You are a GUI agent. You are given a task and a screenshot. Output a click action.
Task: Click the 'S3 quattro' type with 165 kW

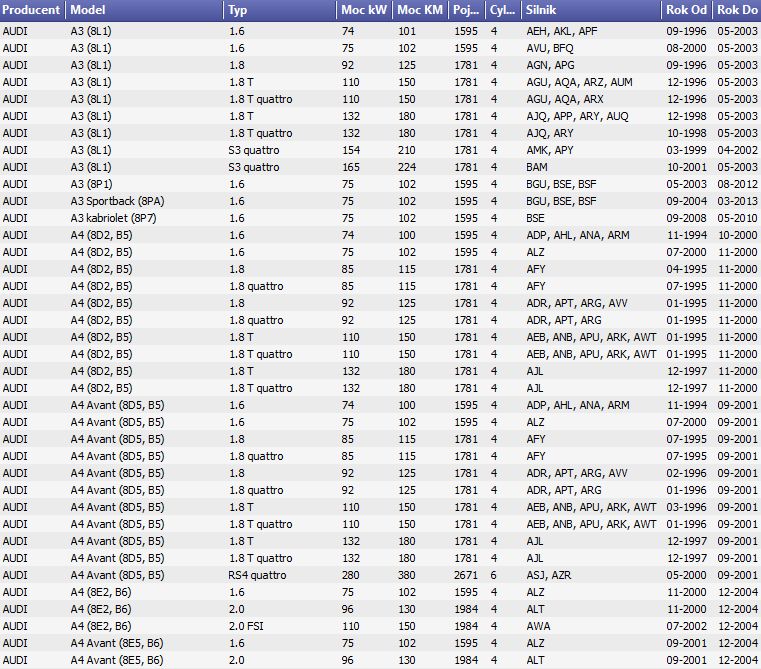click(254, 167)
